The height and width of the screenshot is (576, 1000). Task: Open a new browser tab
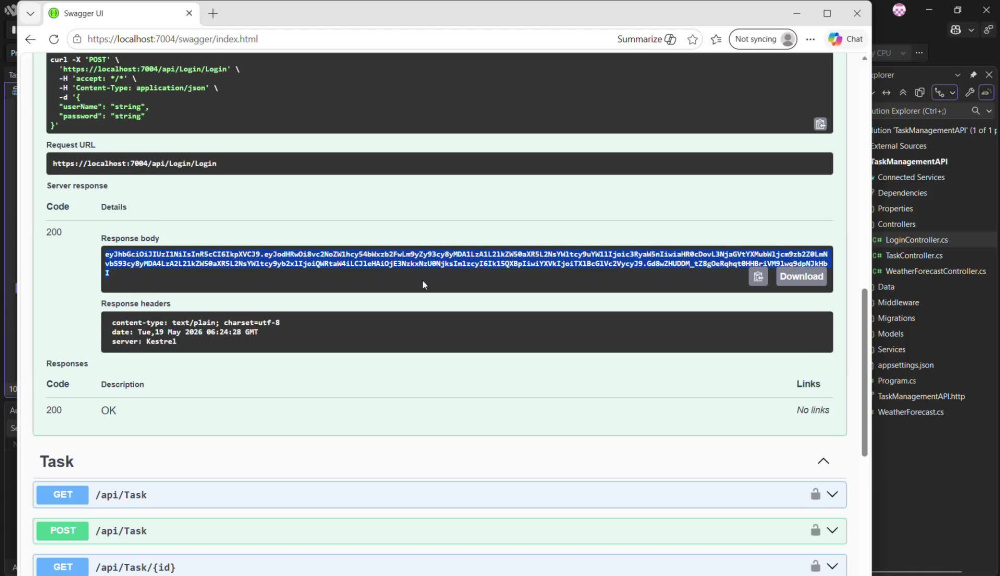point(213,13)
